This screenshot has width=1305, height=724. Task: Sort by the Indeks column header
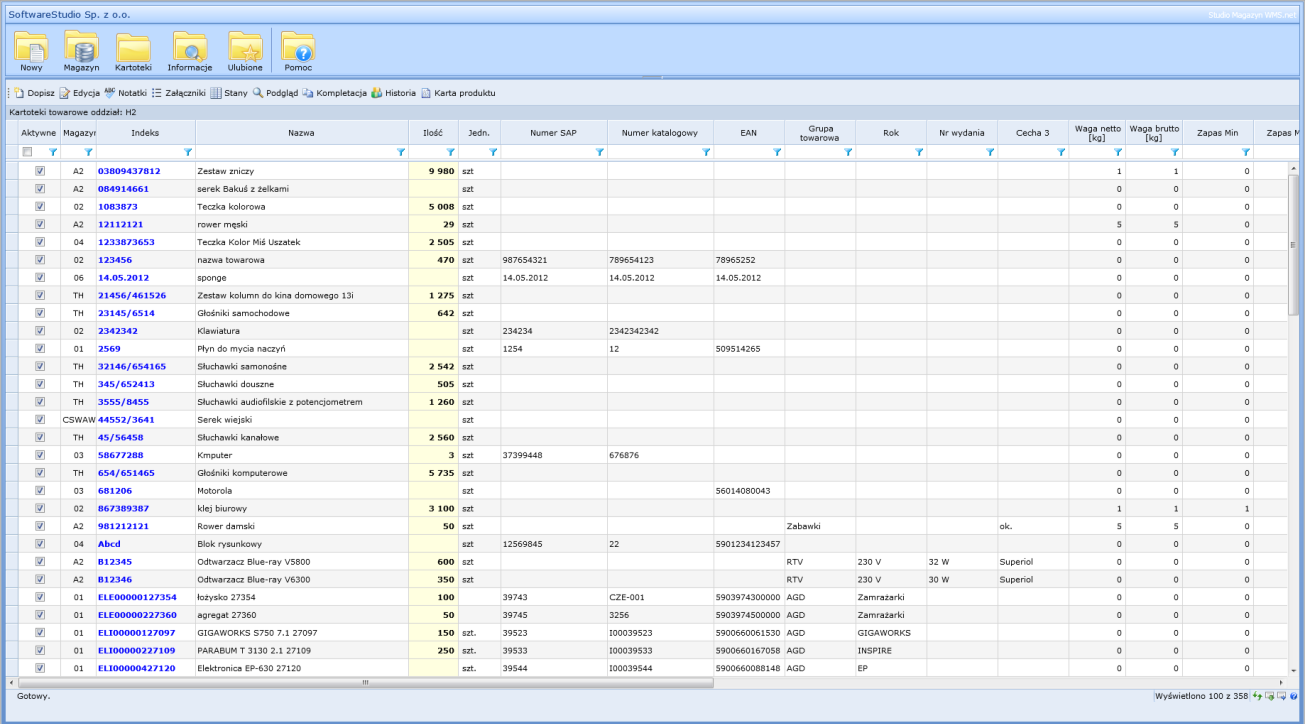(x=146, y=132)
